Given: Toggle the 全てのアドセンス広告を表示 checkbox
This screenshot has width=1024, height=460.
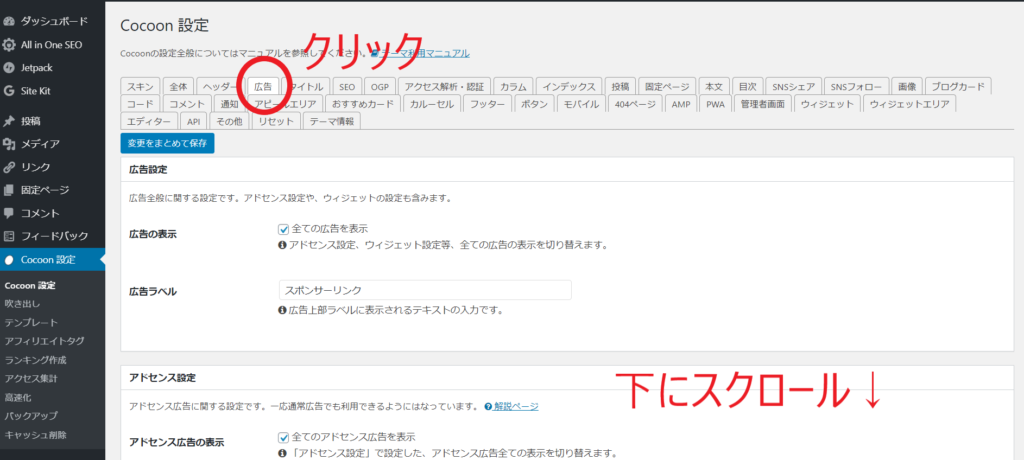Looking at the screenshot, I should pos(283,437).
